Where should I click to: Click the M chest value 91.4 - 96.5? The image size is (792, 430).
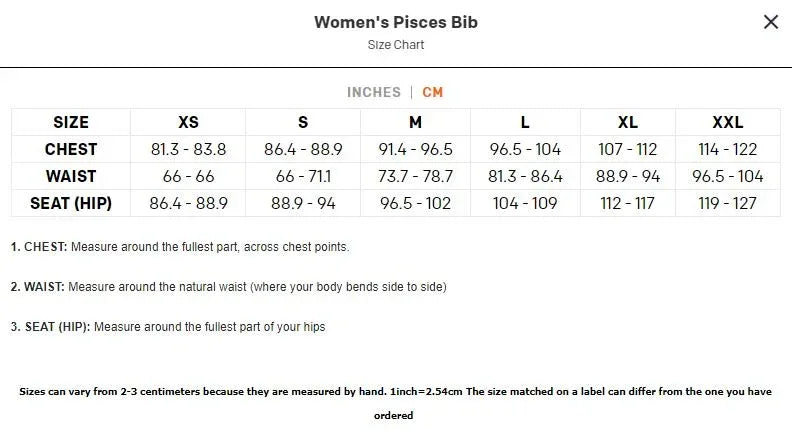[415, 150]
